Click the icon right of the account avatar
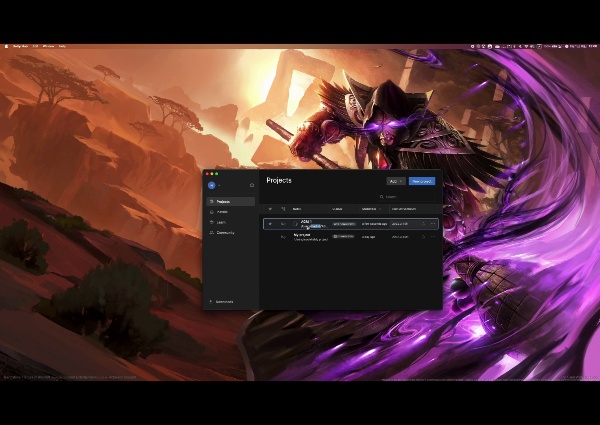The width and height of the screenshot is (600, 425). 251,185
